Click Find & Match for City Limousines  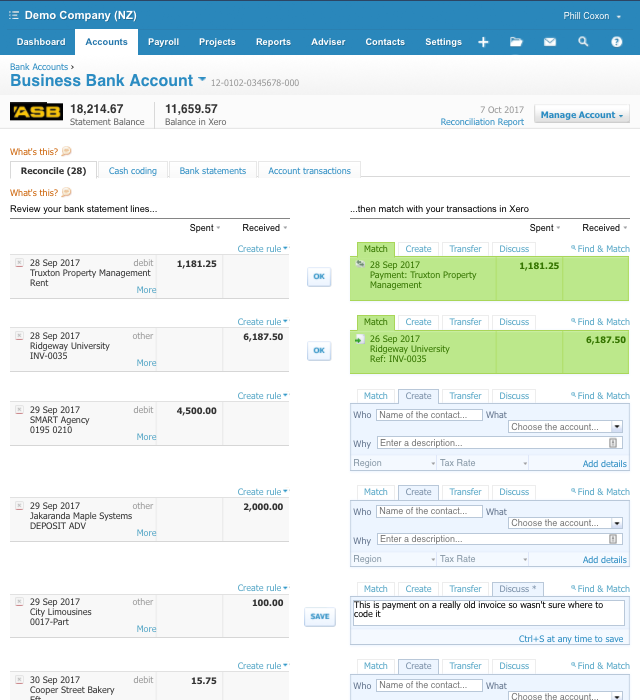[600, 589]
